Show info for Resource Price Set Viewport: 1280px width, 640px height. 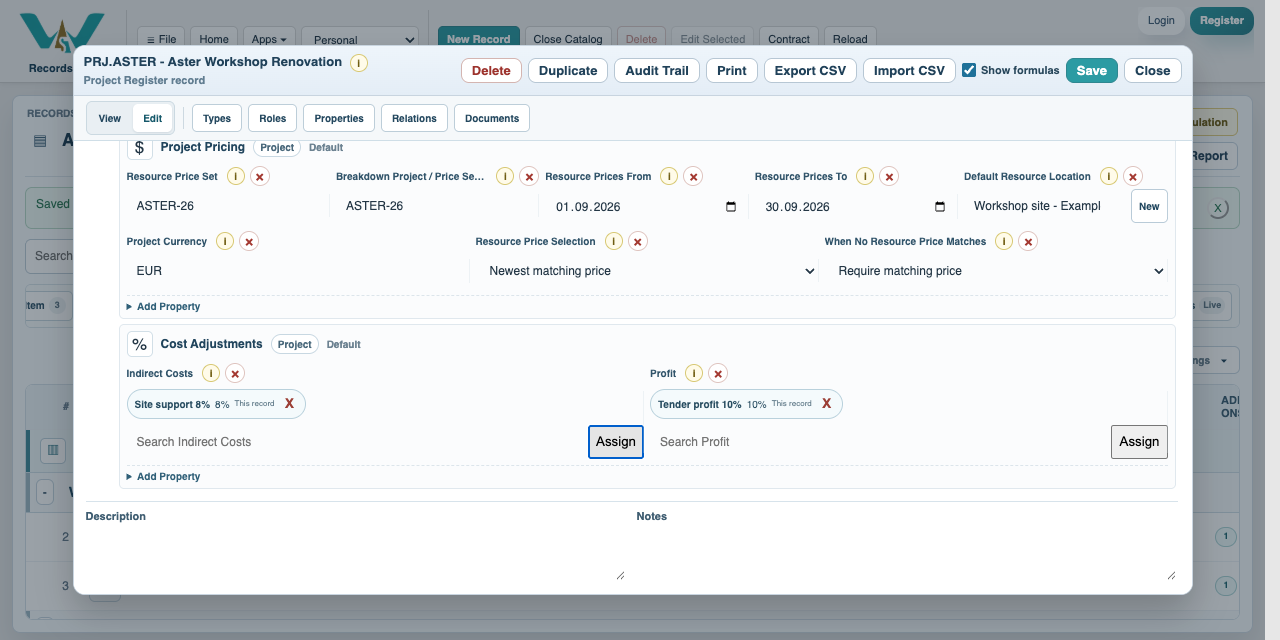tap(236, 176)
